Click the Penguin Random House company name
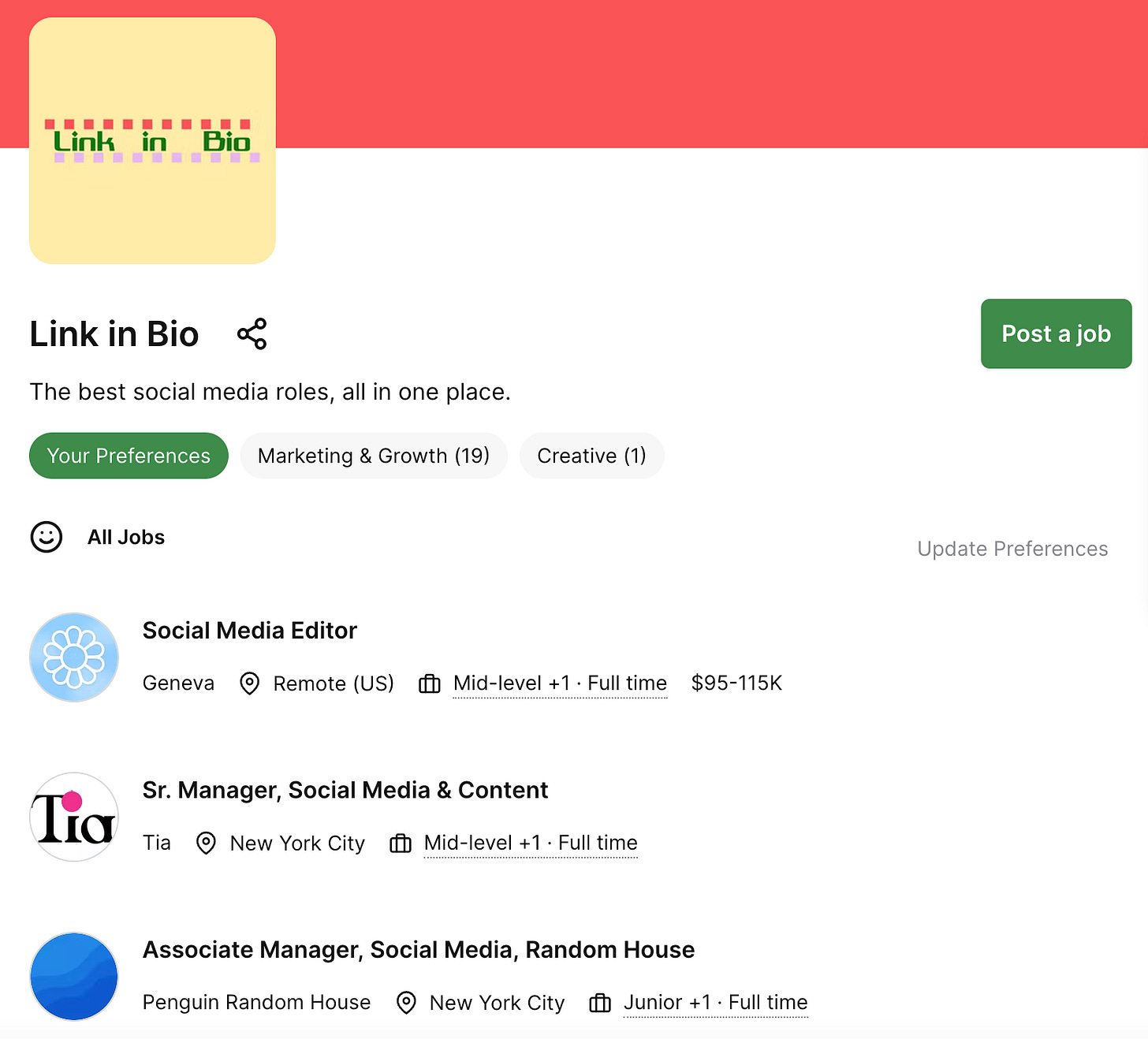 coord(256,1002)
